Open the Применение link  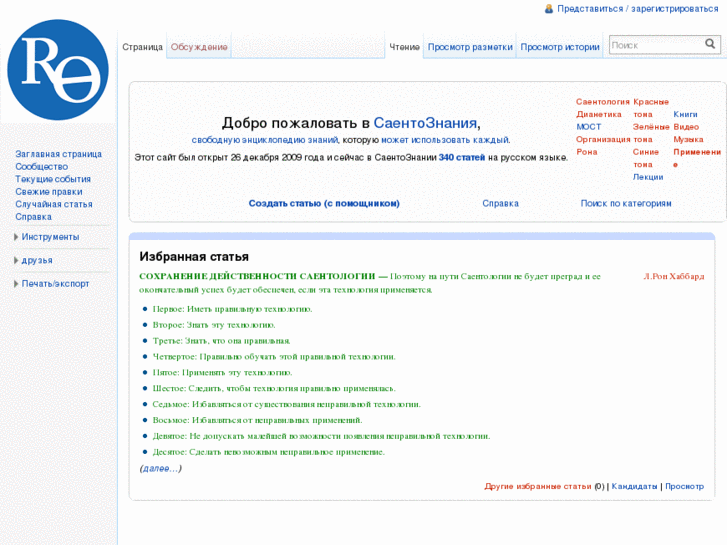(x=697, y=158)
